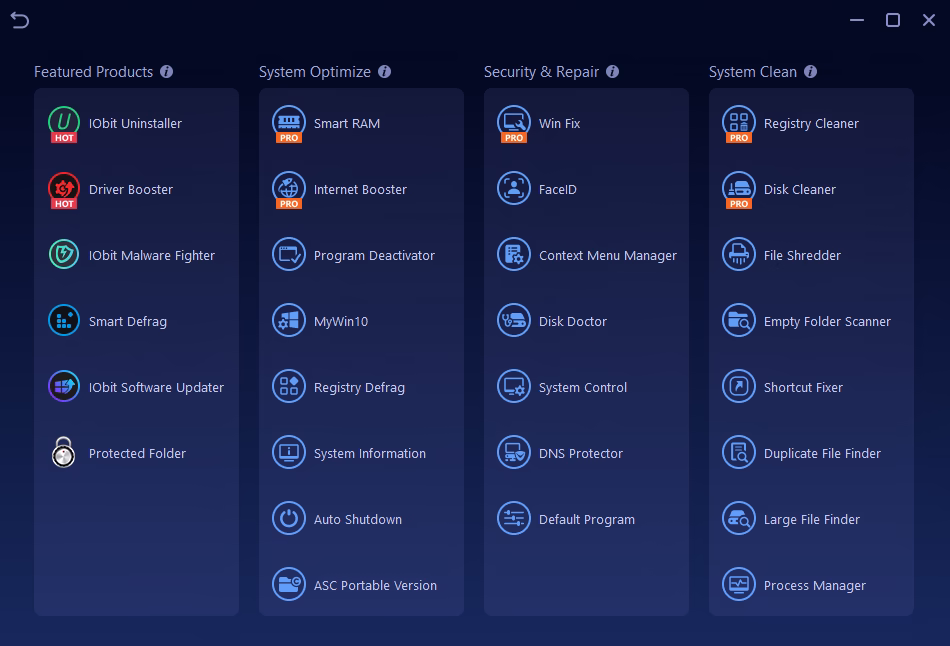Open the IObit Uninstaller icon
The height and width of the screenshot is (646, 950).
click(64, 123)
